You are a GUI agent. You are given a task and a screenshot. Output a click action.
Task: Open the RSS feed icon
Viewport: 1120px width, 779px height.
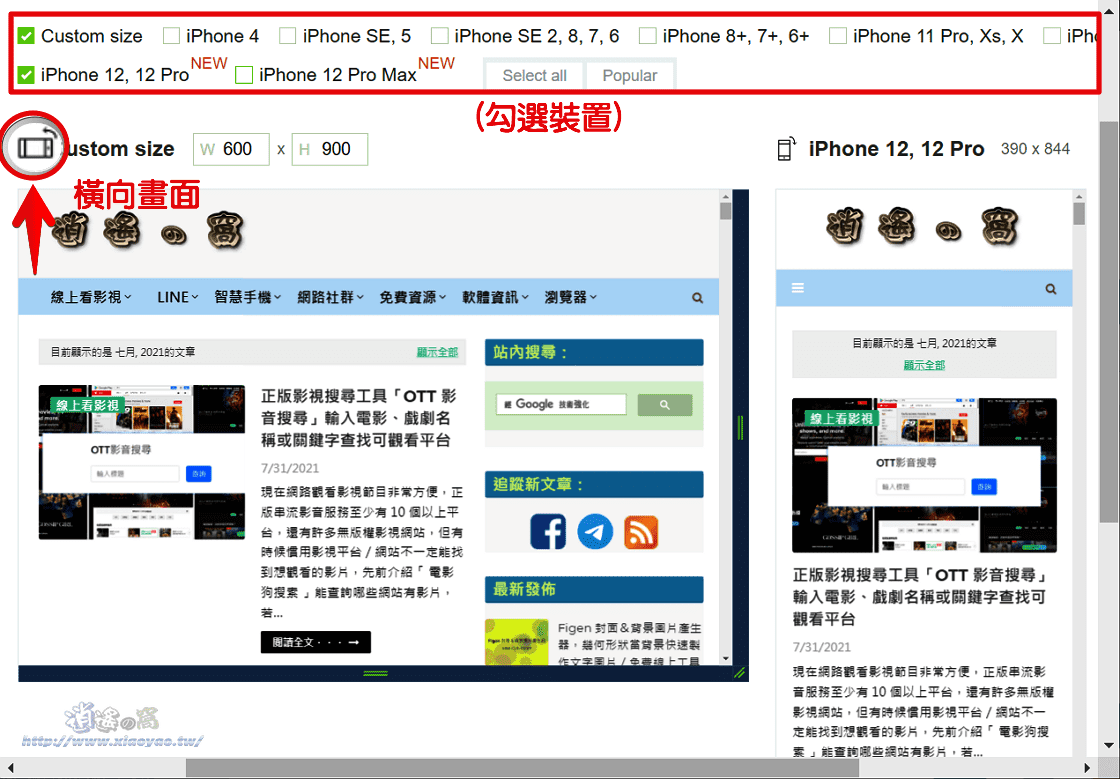point(641,532)
